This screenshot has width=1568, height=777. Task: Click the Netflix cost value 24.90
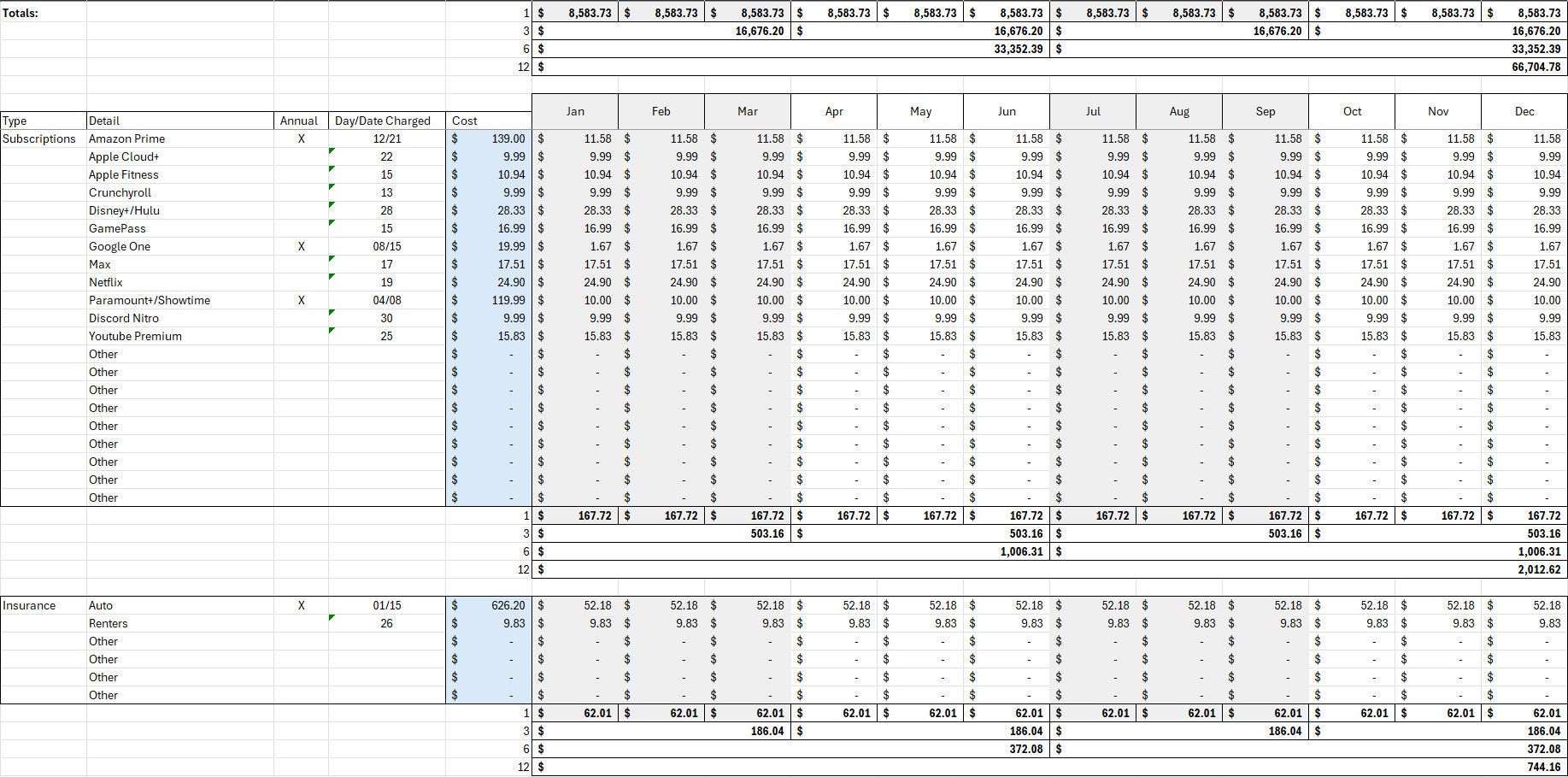coord(488,282)
